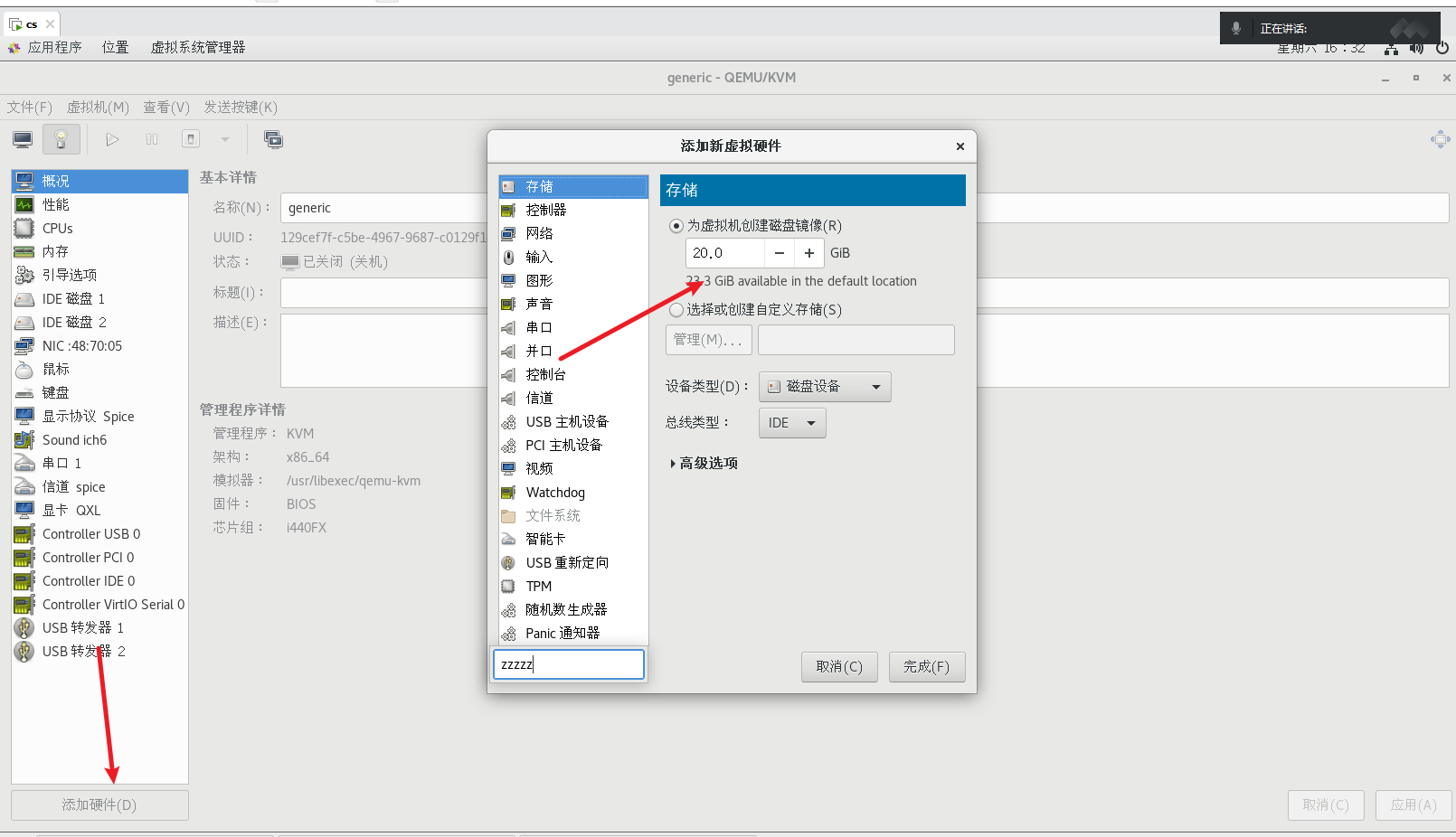Click the 取消(C) button in dialog
Viewport: 1456px width, 837px height.
(x=838, y=667)
